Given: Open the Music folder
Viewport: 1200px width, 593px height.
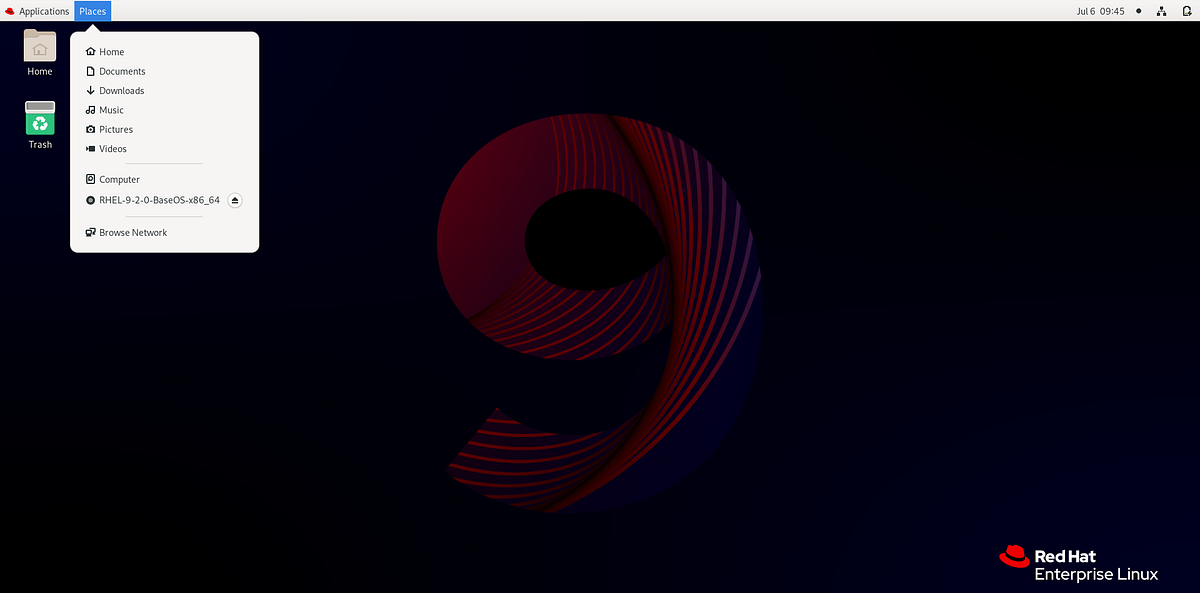Looking at the screenshot, I should tap(110, 110).
